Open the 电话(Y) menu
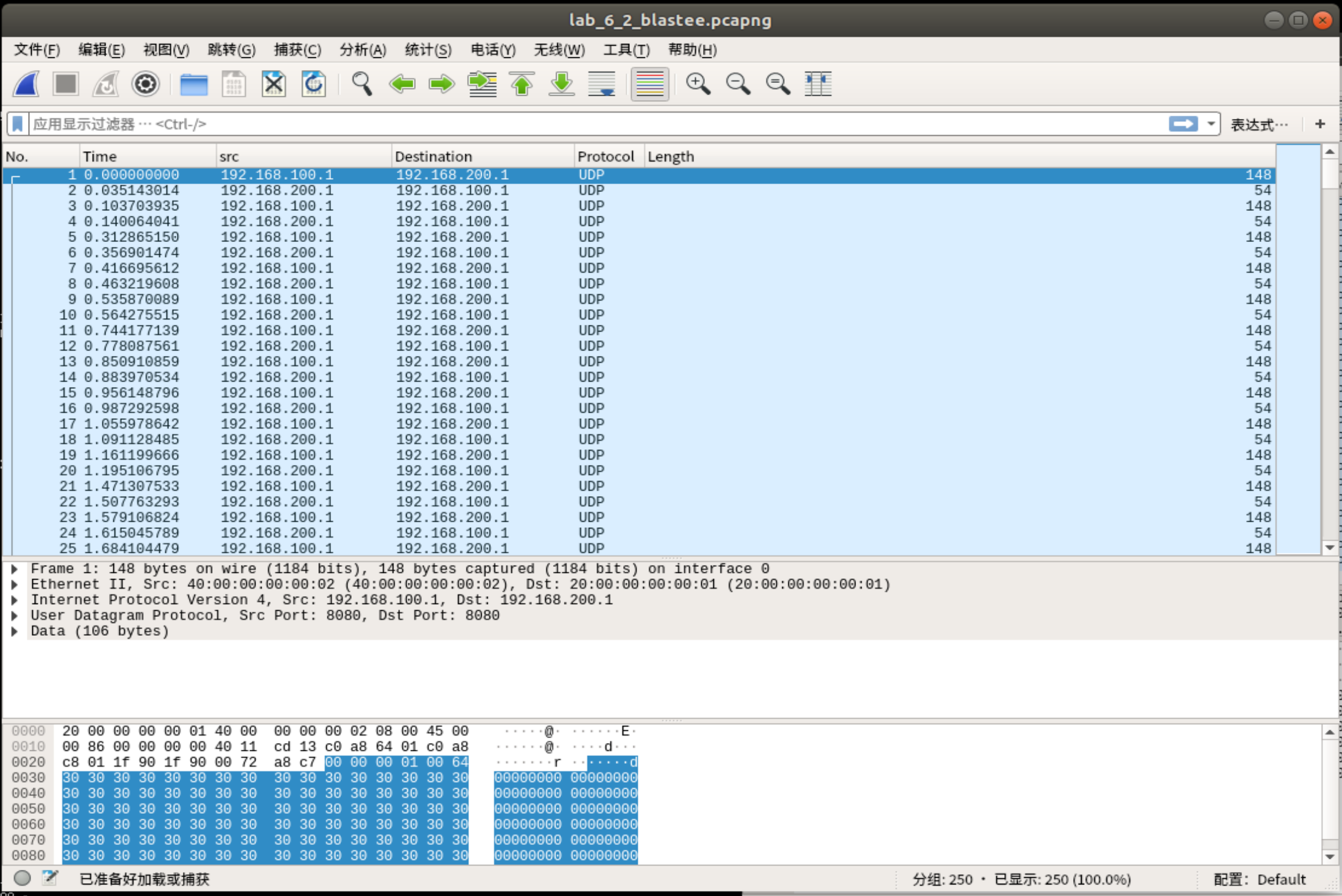Image resolution: width=1342 pixels, height=896 pixels. pos(493,50)
